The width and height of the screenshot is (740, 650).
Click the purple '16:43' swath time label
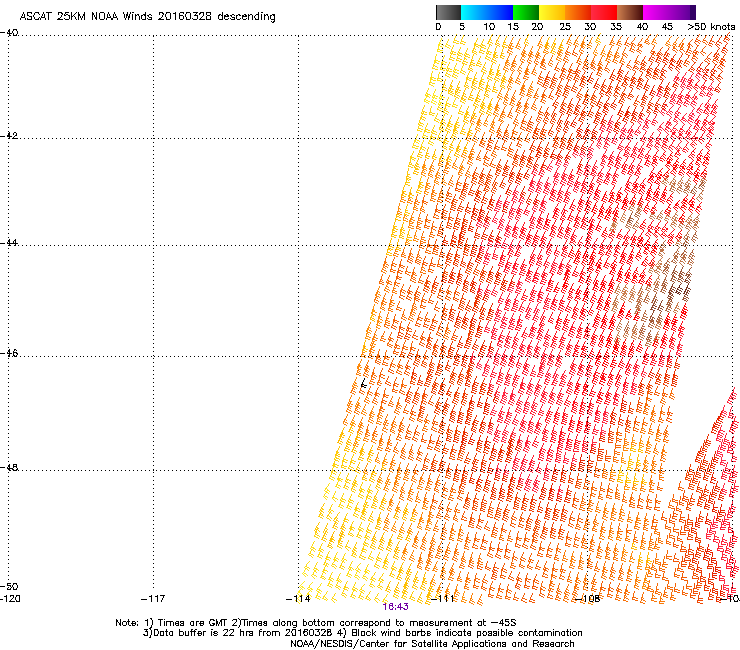(395, 607)
